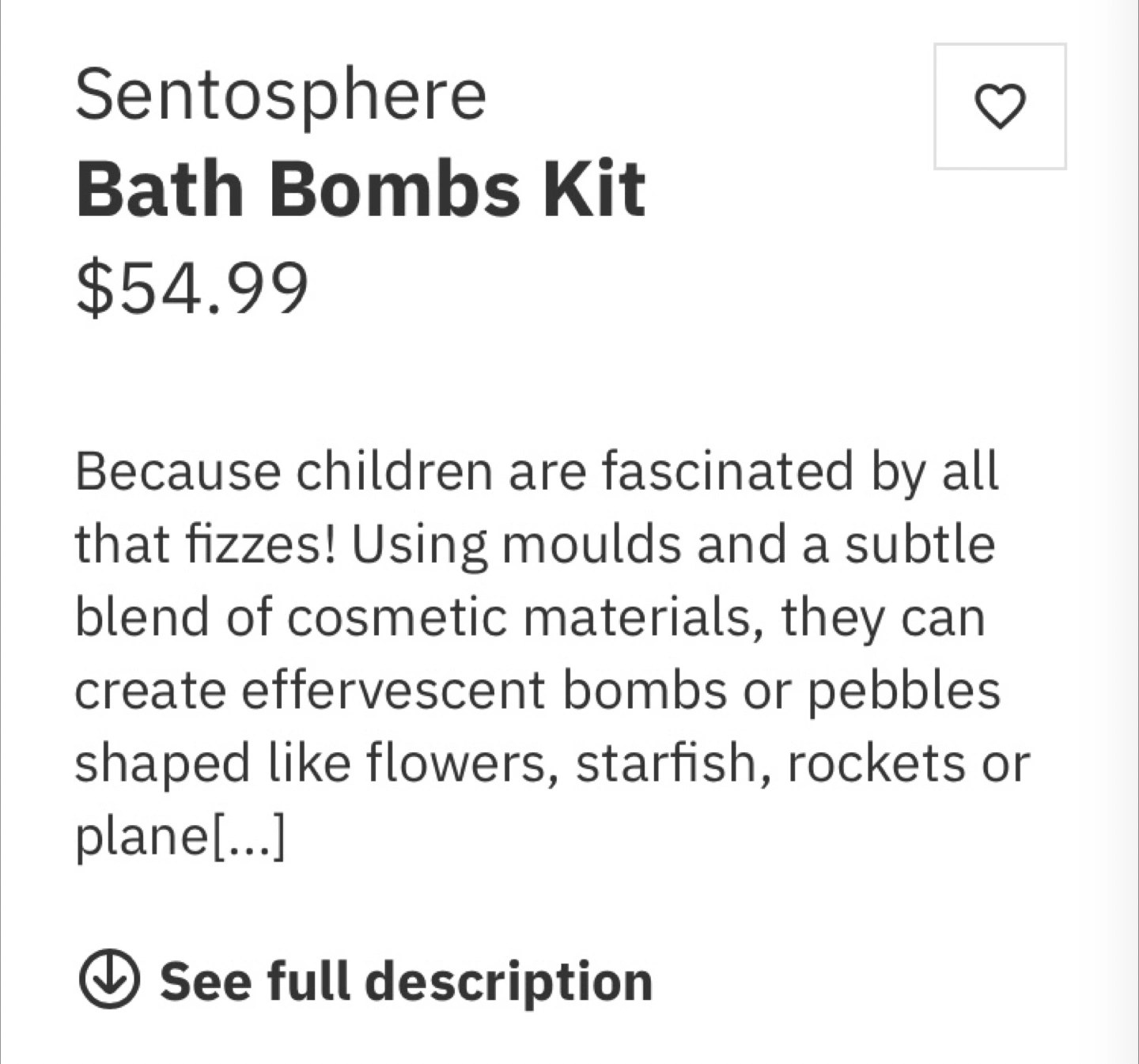Click the circled down-arrow icon
1139x1064 pixels.
(x=110, y=979)
